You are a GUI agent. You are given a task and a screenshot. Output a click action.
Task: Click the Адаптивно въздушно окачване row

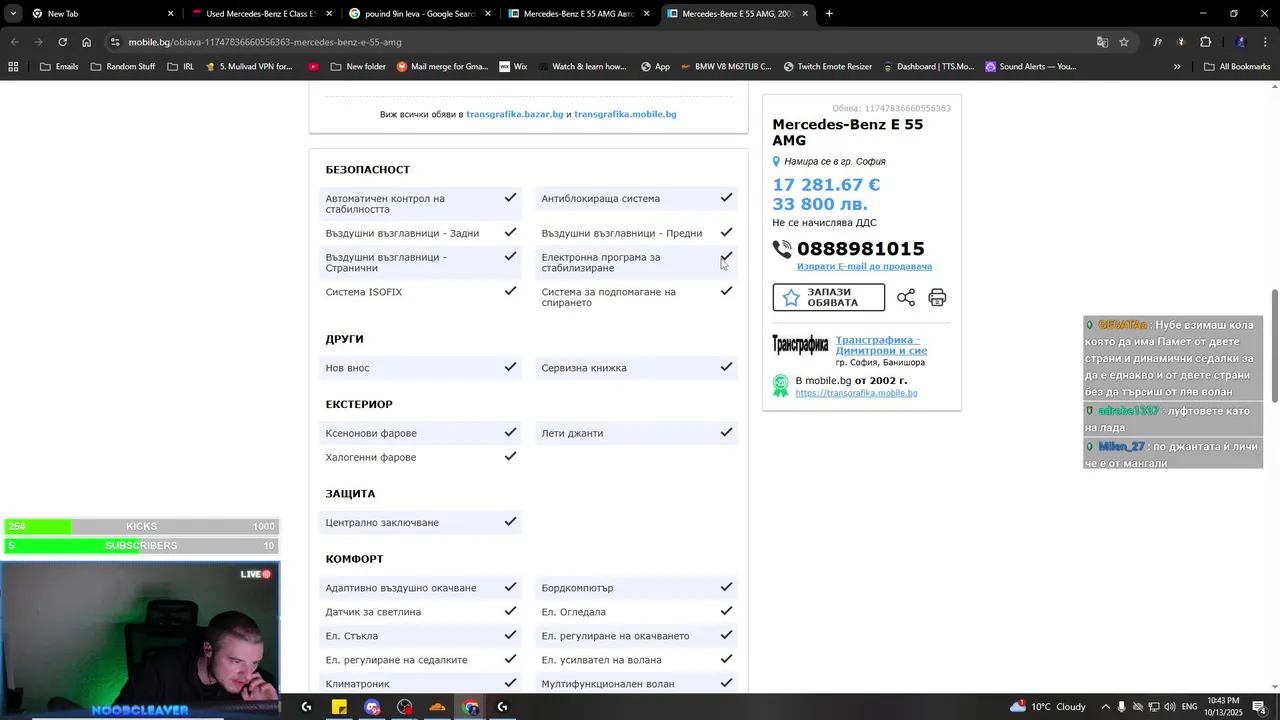[420, 588]
